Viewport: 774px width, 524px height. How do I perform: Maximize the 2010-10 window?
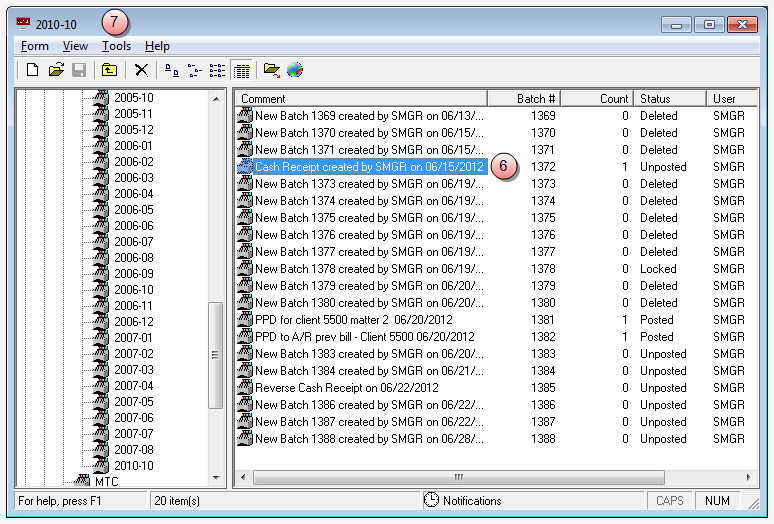[x=709, y=24]
